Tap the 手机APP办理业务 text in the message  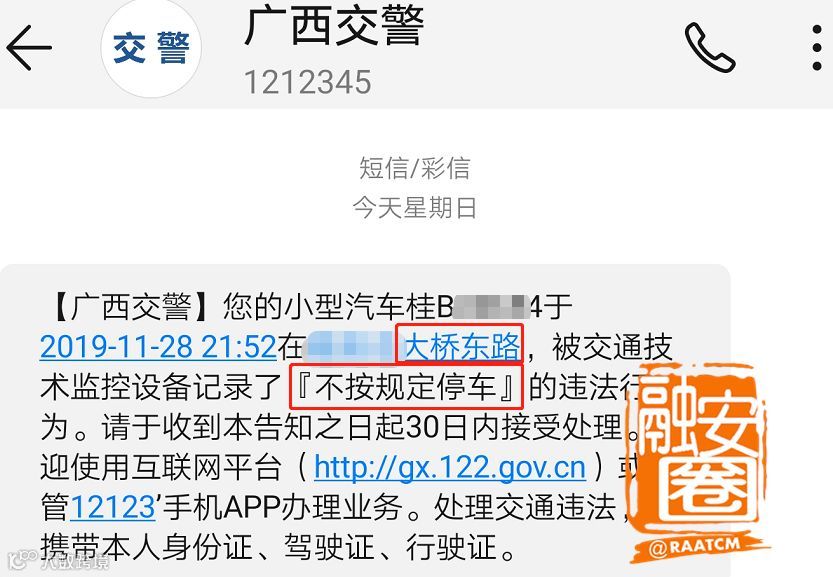pyautogui.click(x=282, y=507)
